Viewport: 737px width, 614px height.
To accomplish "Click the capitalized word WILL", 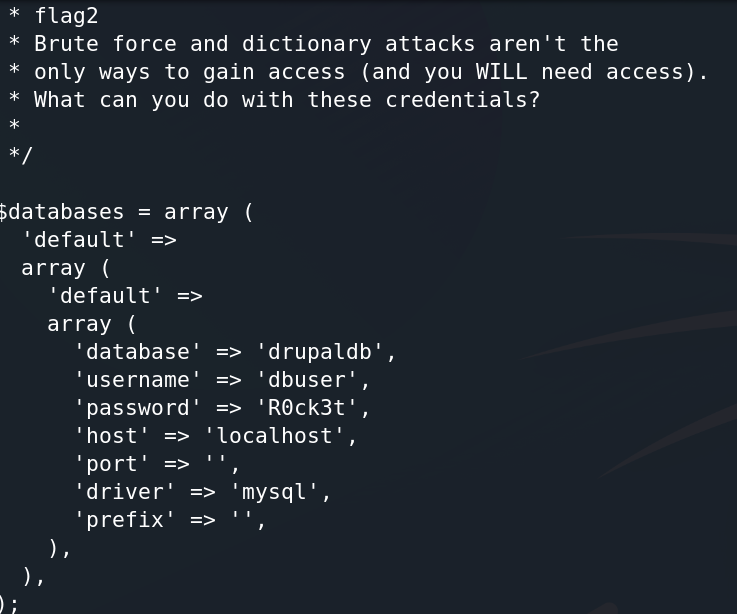I will [x=501, y=72].
